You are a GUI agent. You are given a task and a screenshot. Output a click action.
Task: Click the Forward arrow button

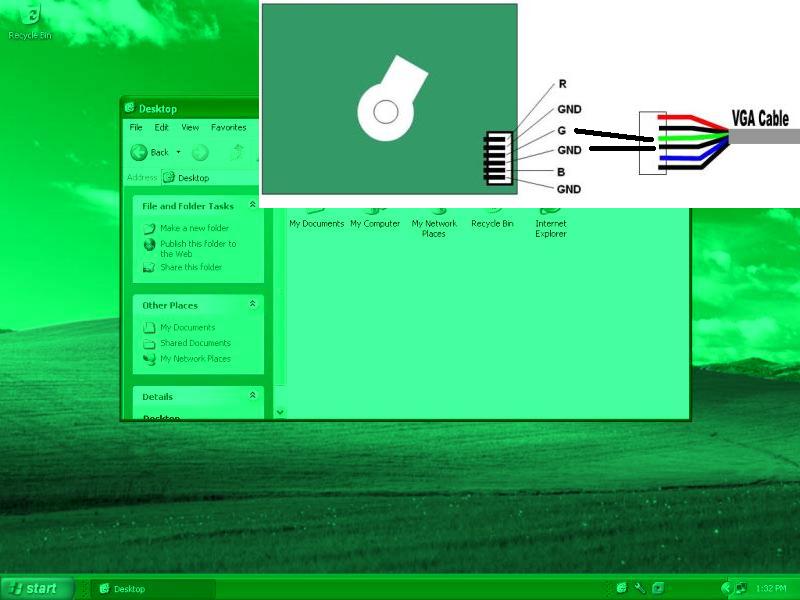pyautogui.click(x=200, y=152)
